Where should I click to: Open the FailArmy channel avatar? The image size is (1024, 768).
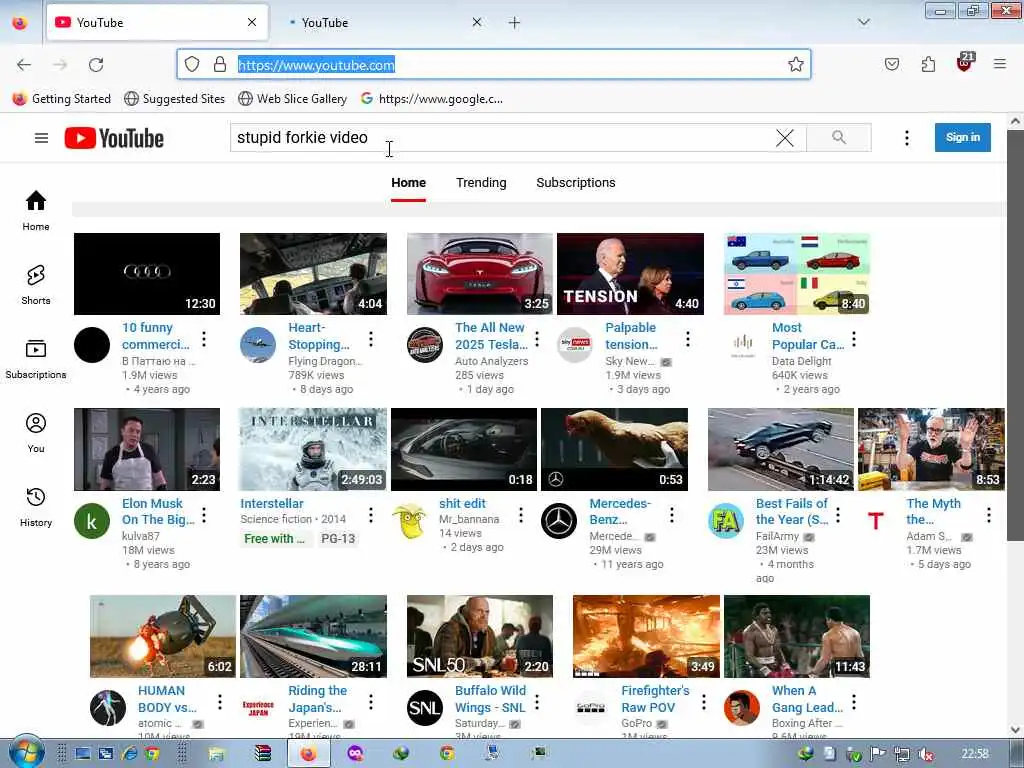point(726,521)
